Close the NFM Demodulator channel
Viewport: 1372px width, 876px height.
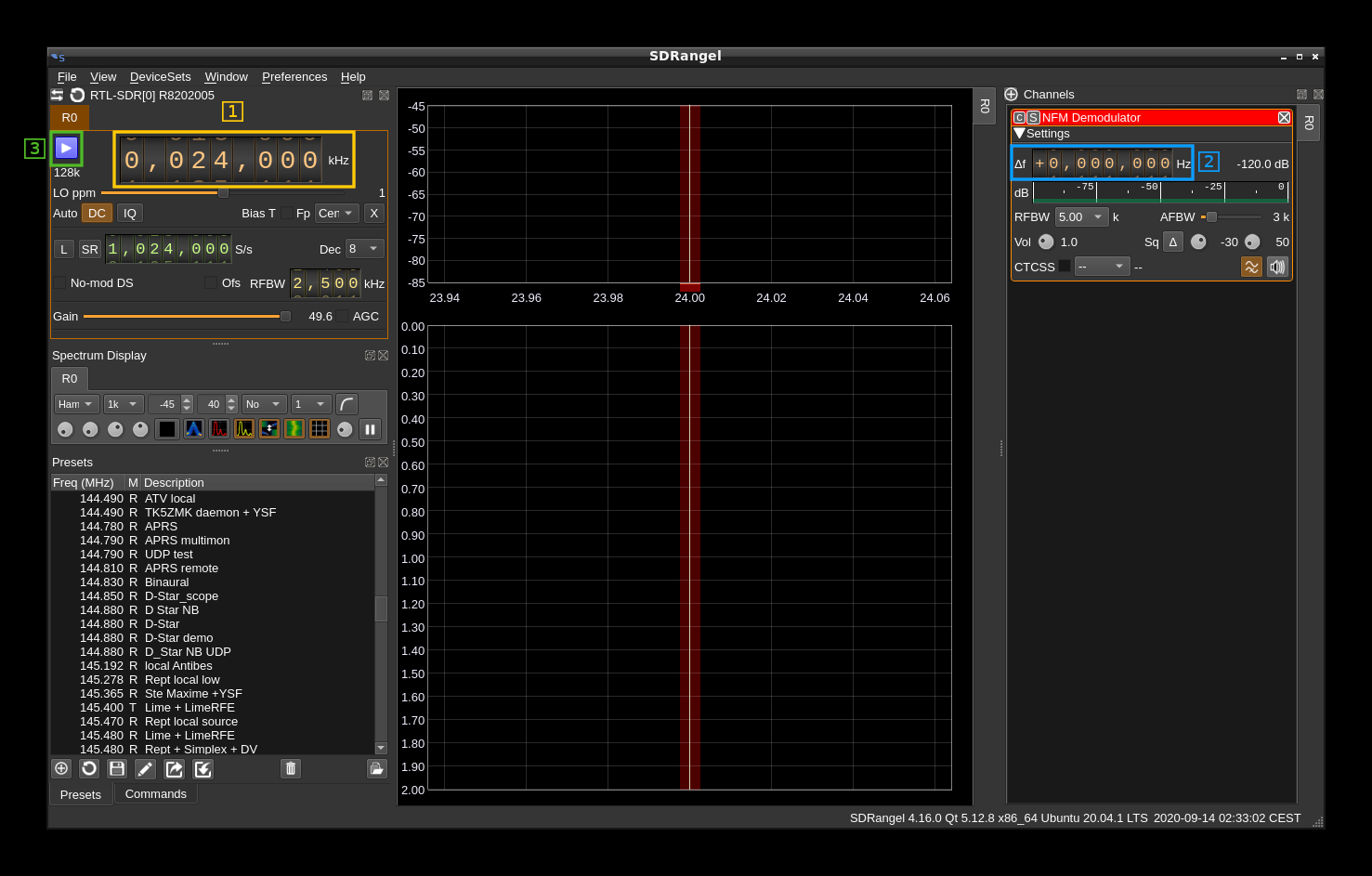point(1284,117)
